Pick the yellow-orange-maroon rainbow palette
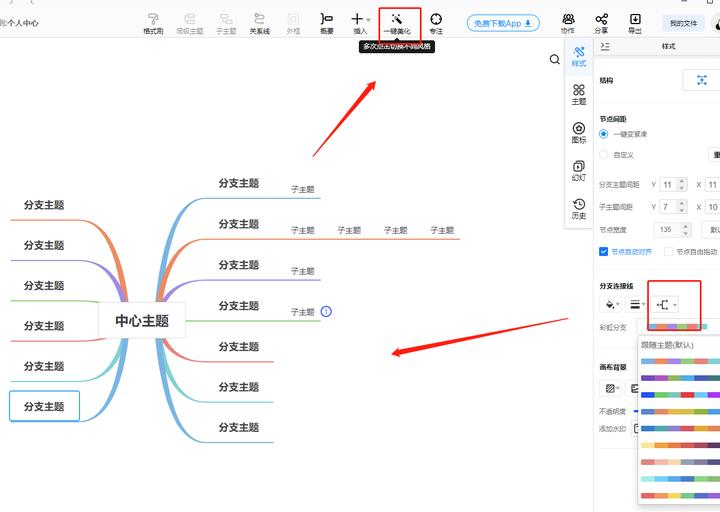720x512 pixels. click(x=680, y=445)
